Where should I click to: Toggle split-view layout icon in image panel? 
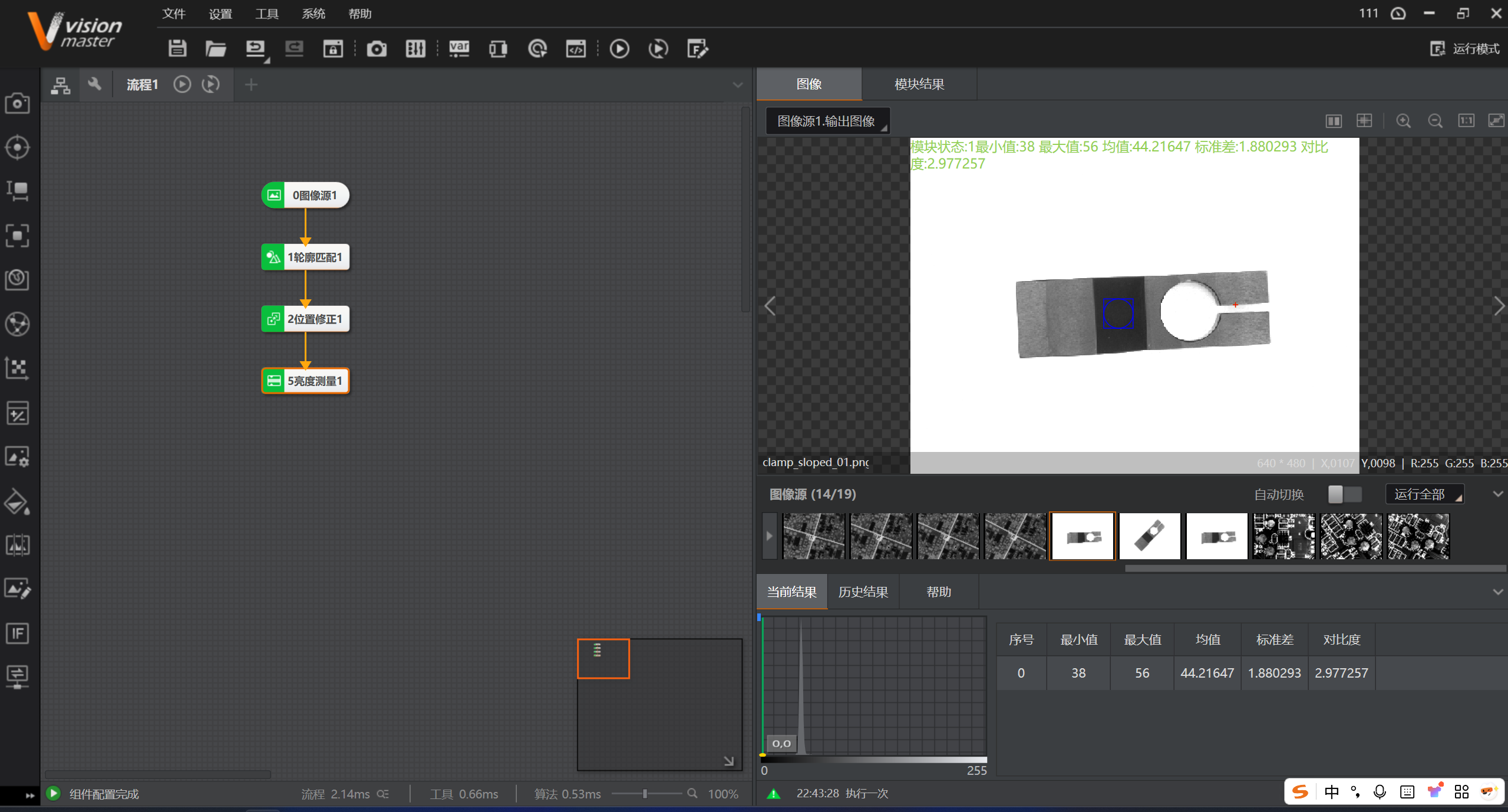coord(1333,121)
